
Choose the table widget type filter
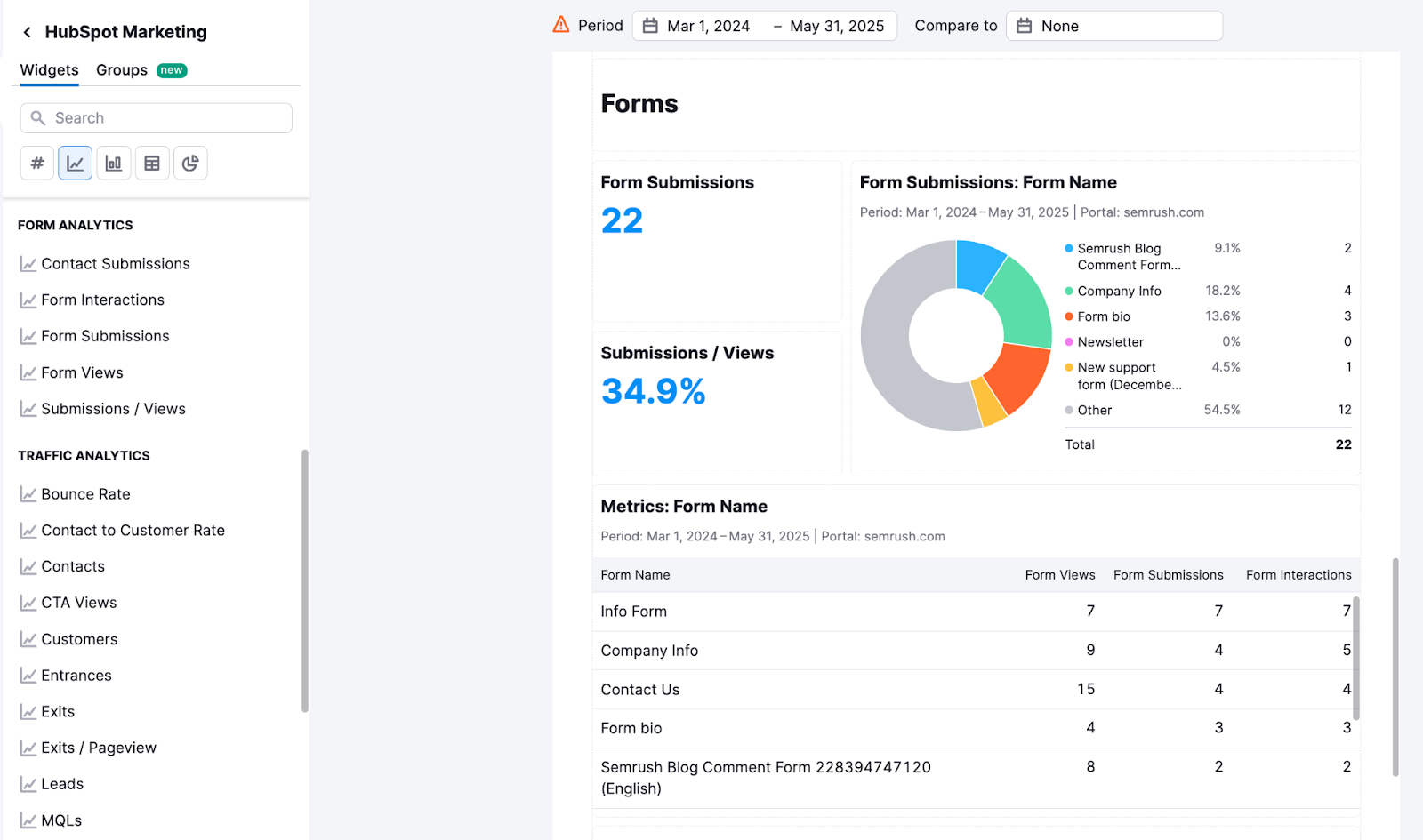151,163
